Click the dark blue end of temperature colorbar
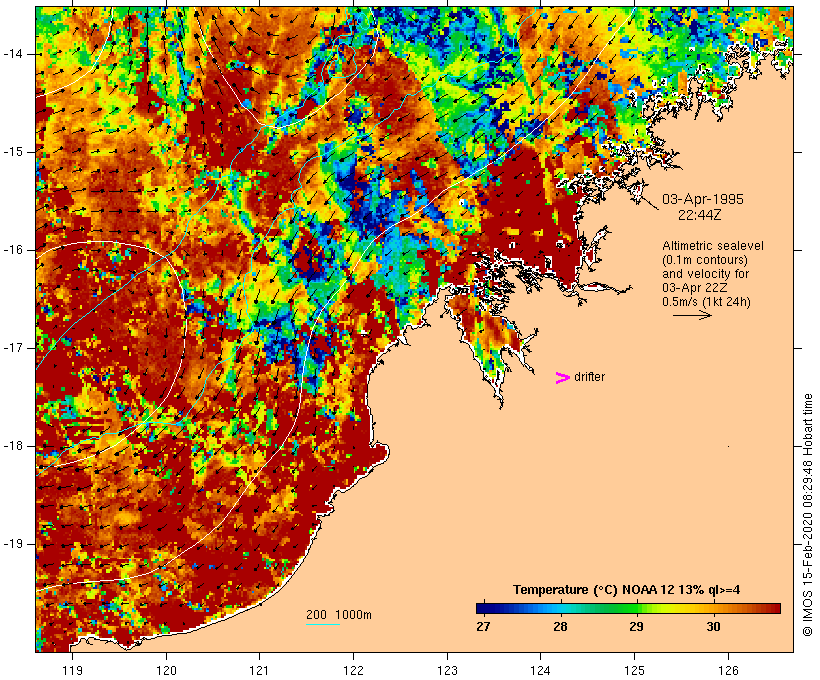Image resolution: width=820 pixels, height=680 pixels. pyautogui.click(x=486, y=608)
